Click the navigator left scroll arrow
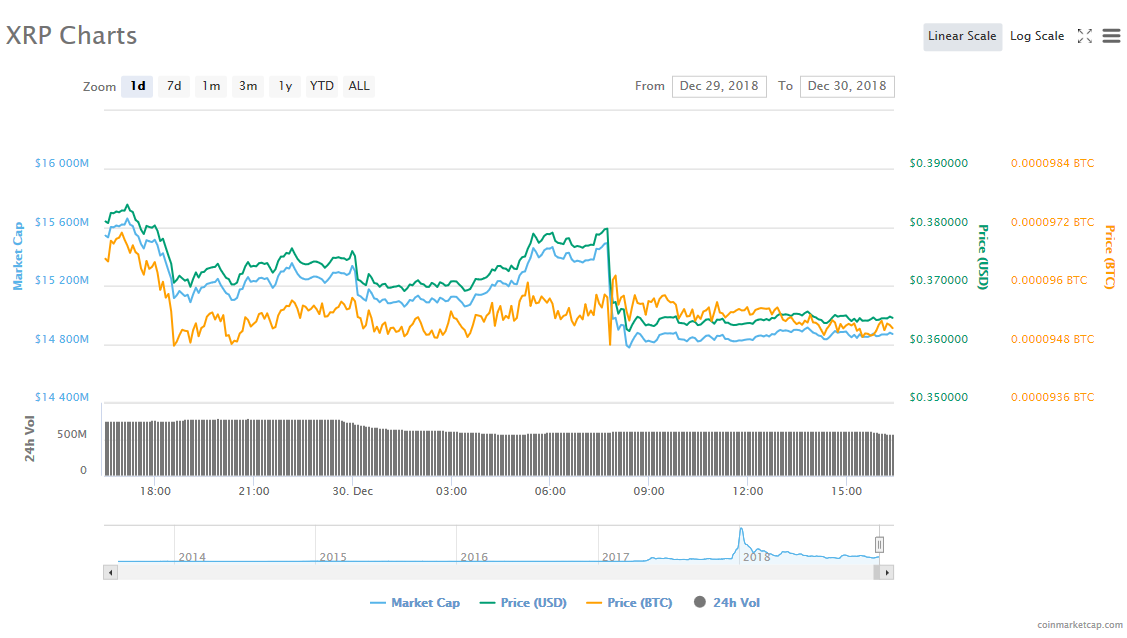Viewport: 1127px width, 638px height. coord(110,572)
